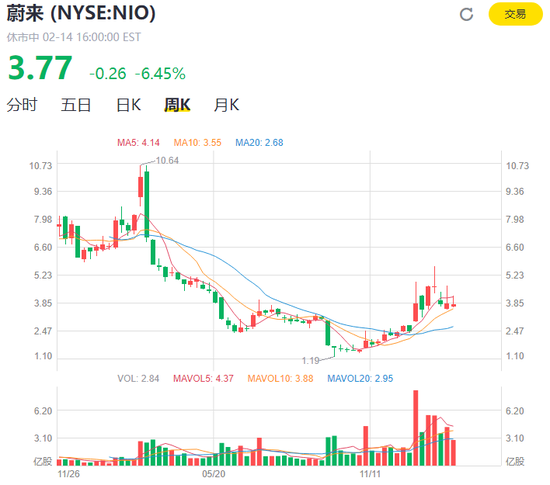Screen dimensions: 550x485
Task: Switch to the 五日 chart tab
Action: pos(76,105)
